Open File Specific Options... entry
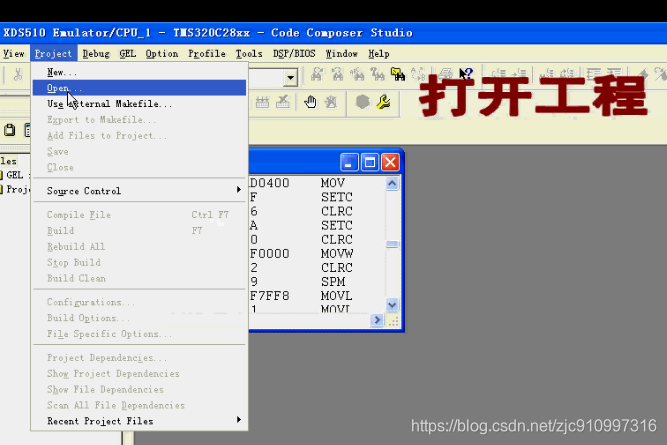The width and height of the screenshot is (667, 445). (140, 334)
